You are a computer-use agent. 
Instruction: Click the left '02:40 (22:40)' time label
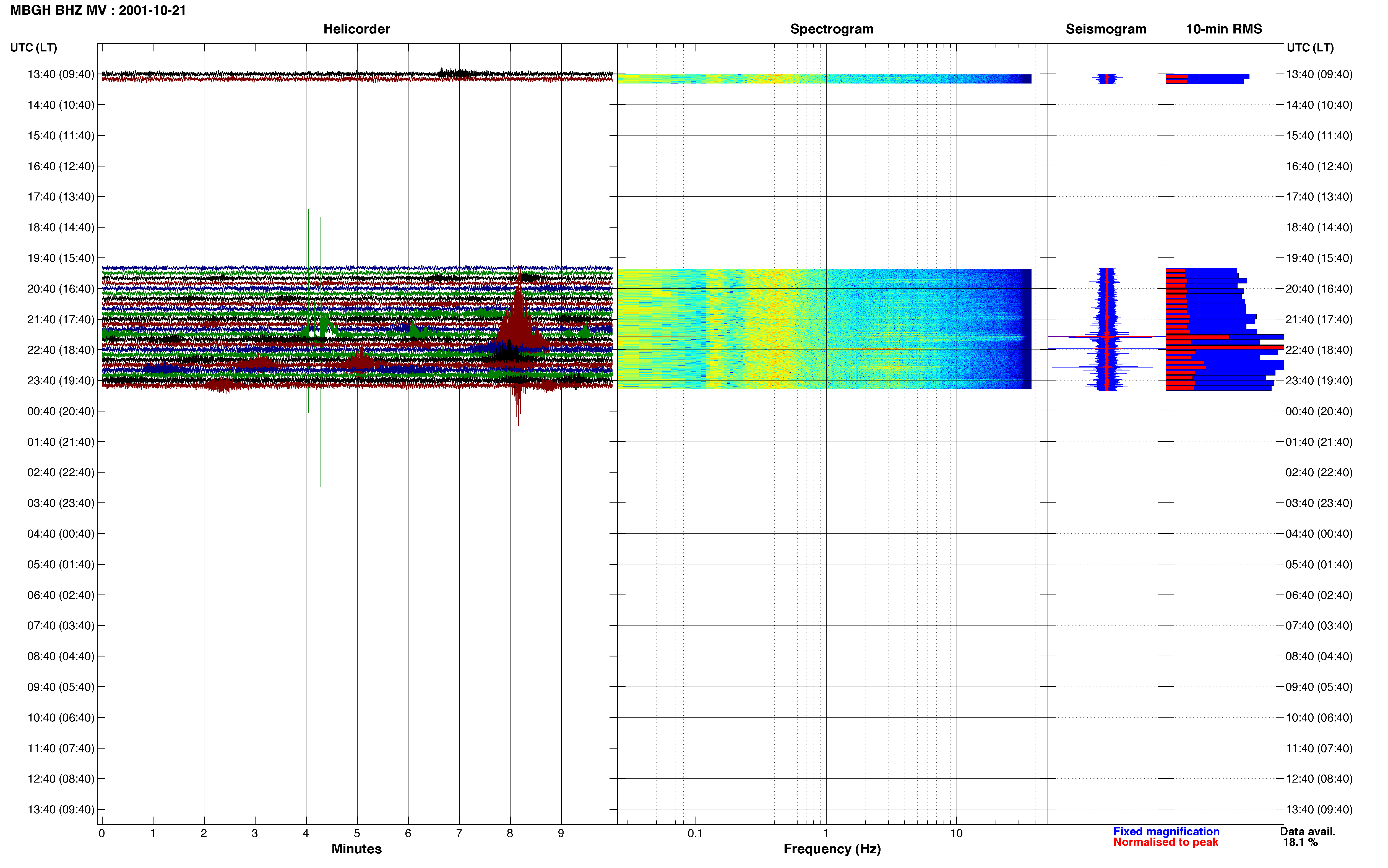tap(61, 473)
